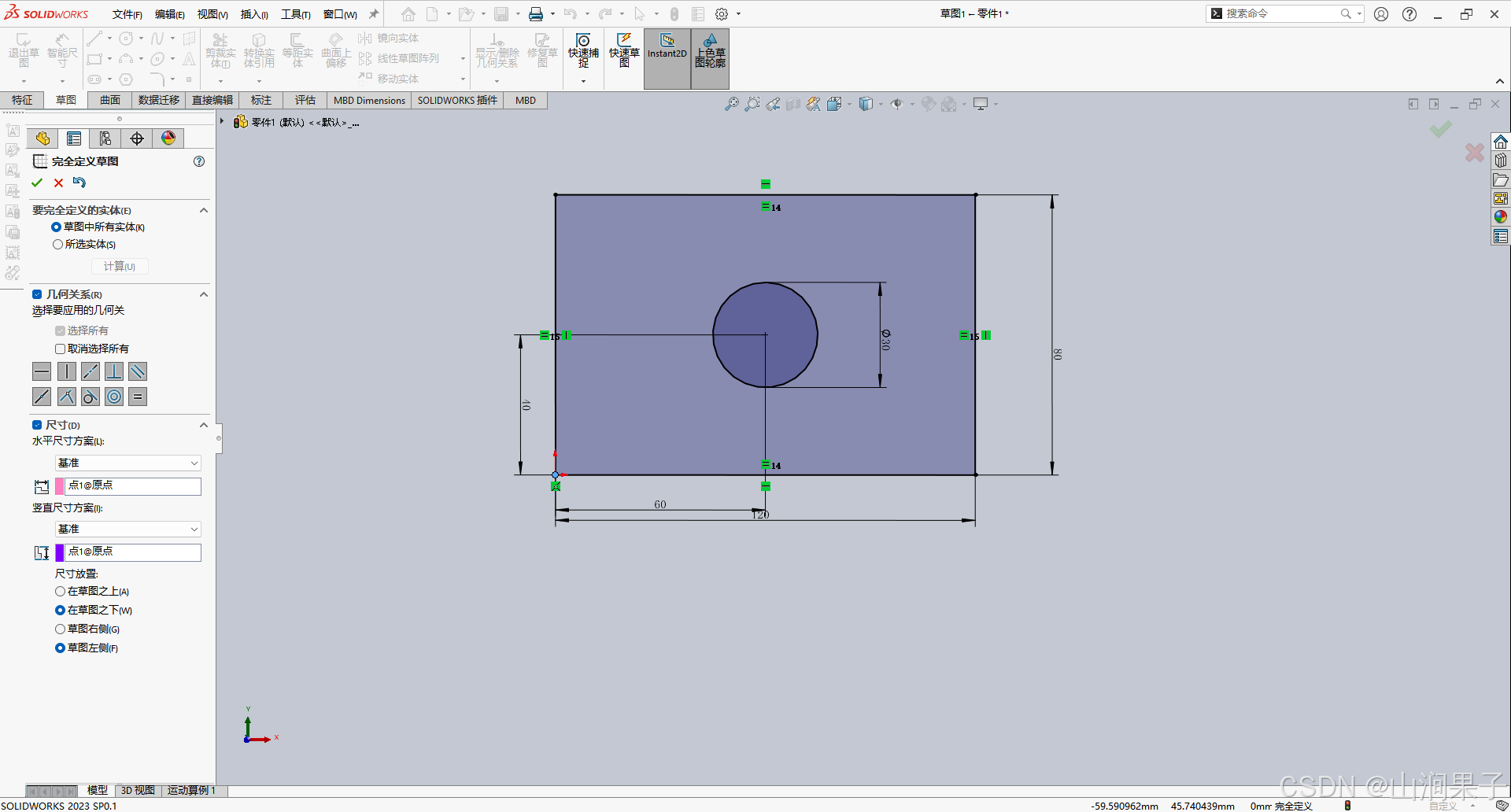The height and width of the screenshot is (812, 1511).
Task: Open horizontal dimension scheme dropdown
Action: coord(128,463)
